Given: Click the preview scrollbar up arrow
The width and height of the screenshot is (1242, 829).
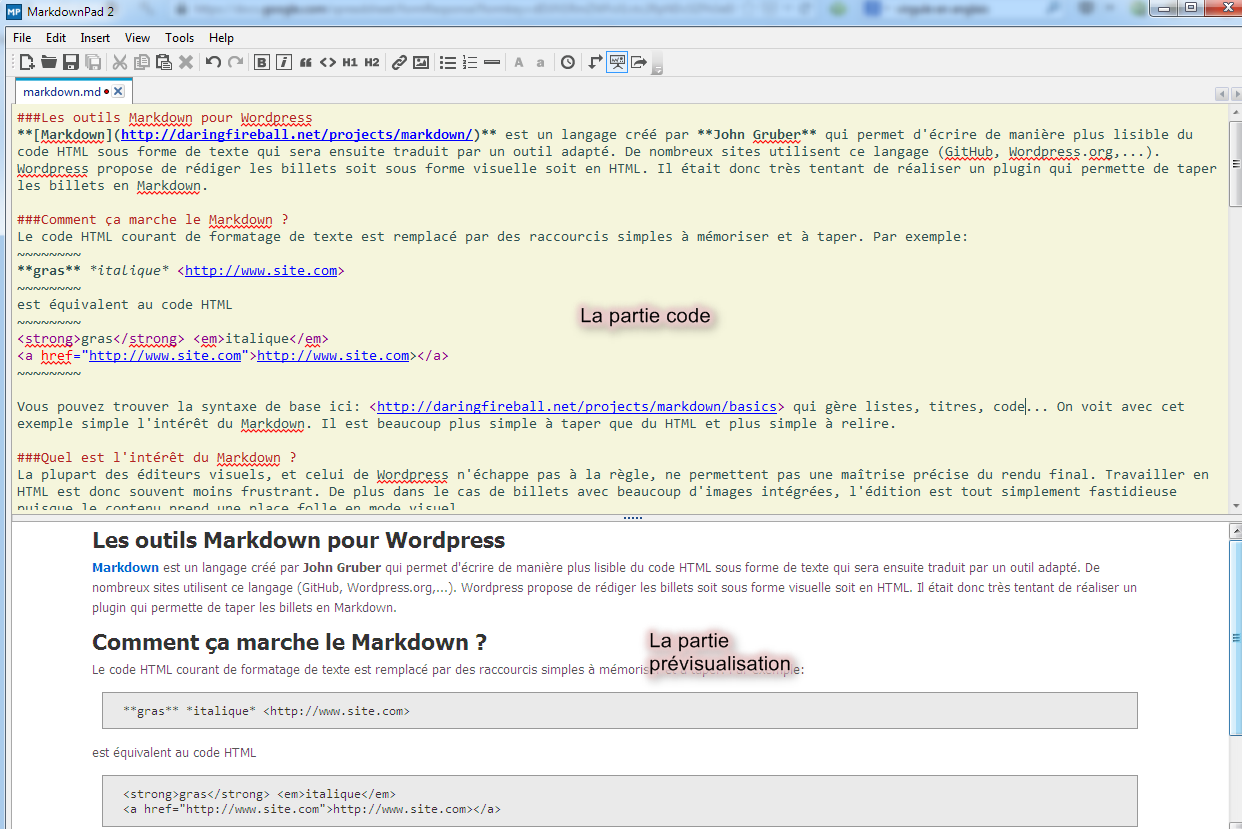Looking at the screenshot, I should click(x=1235, y=530).
